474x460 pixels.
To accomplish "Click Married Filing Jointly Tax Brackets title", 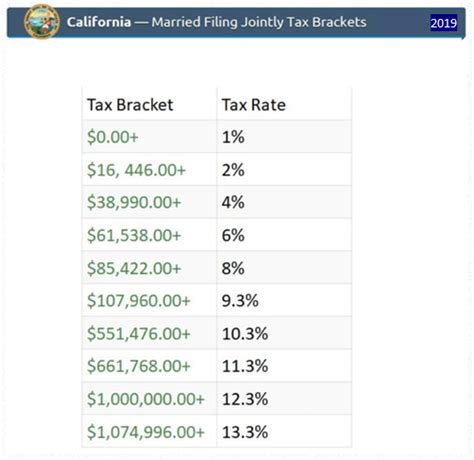I will pos(259,22).
